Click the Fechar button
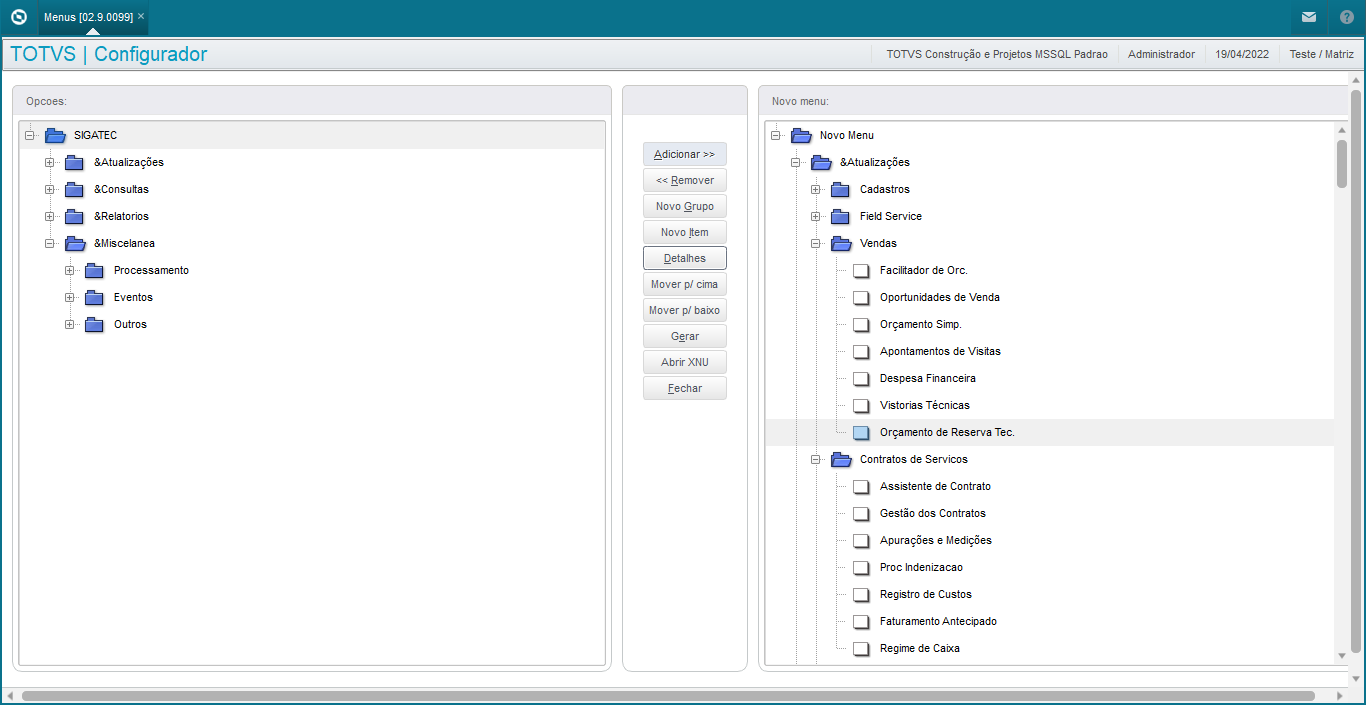 pyautogui.click(x=685, y=388)
